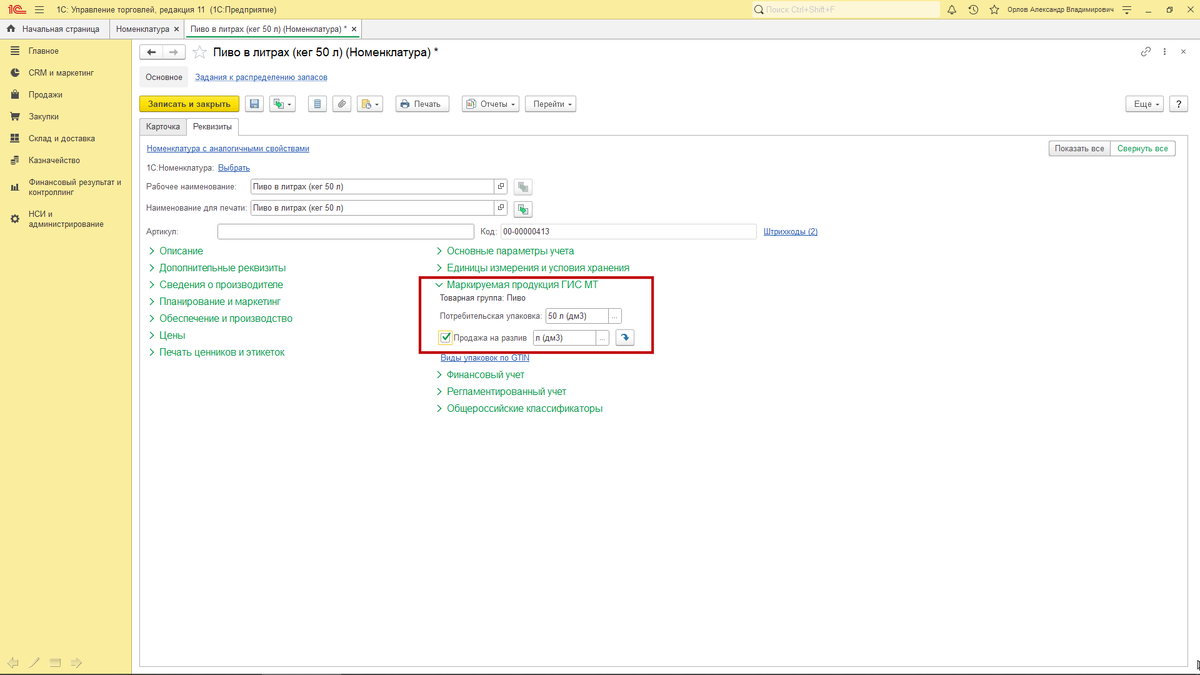This screenshot has height=675, width=1200.
Task: Open favorites star in top bar
Action: click(994, 9)
